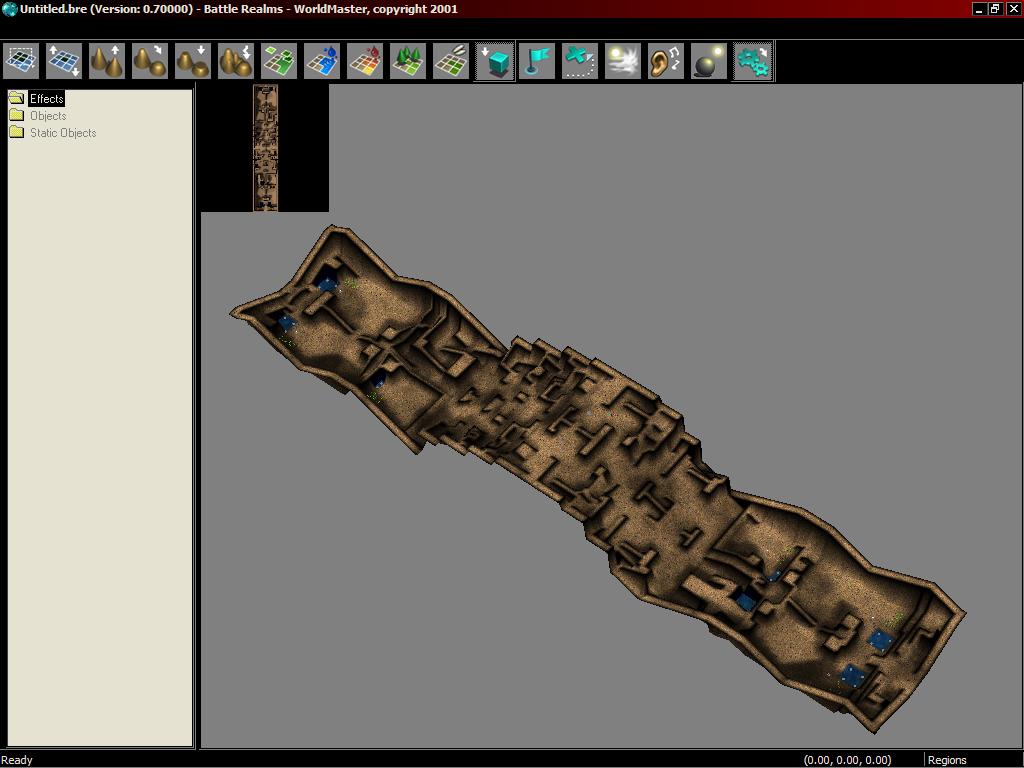1024x768 pixels.
Task: Select the forest trees placement tool
Action: pyautogui.click(x=408, y=61)
